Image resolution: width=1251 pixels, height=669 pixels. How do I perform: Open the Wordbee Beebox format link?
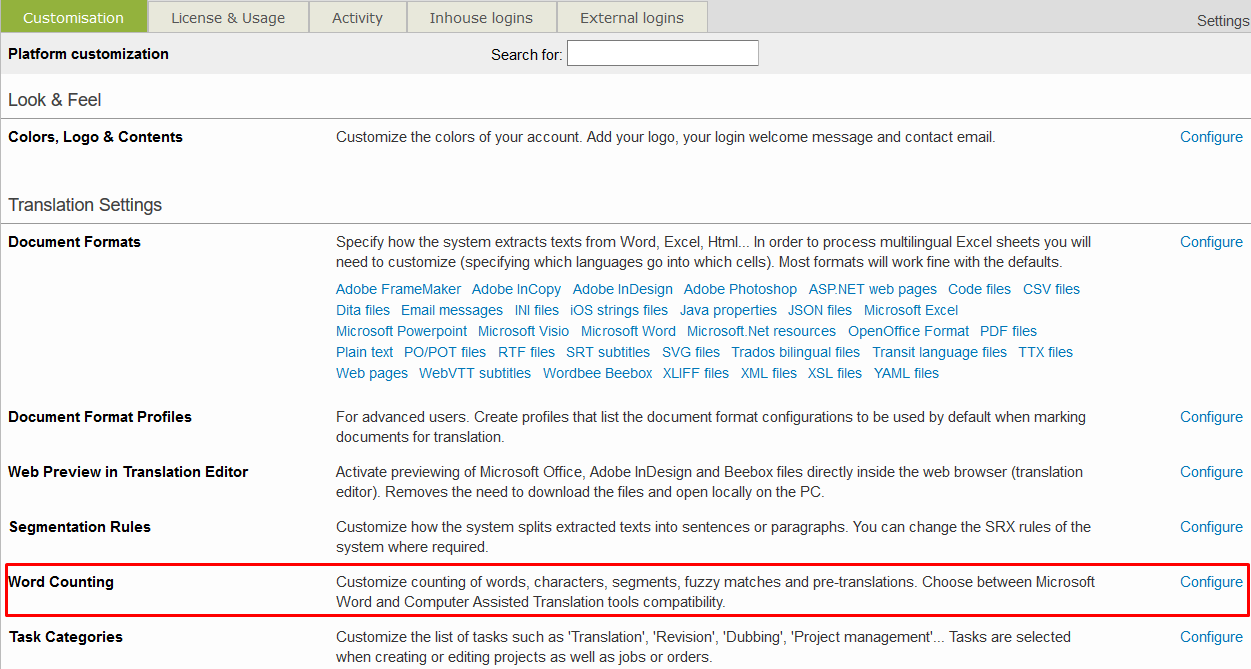point(597,373)
